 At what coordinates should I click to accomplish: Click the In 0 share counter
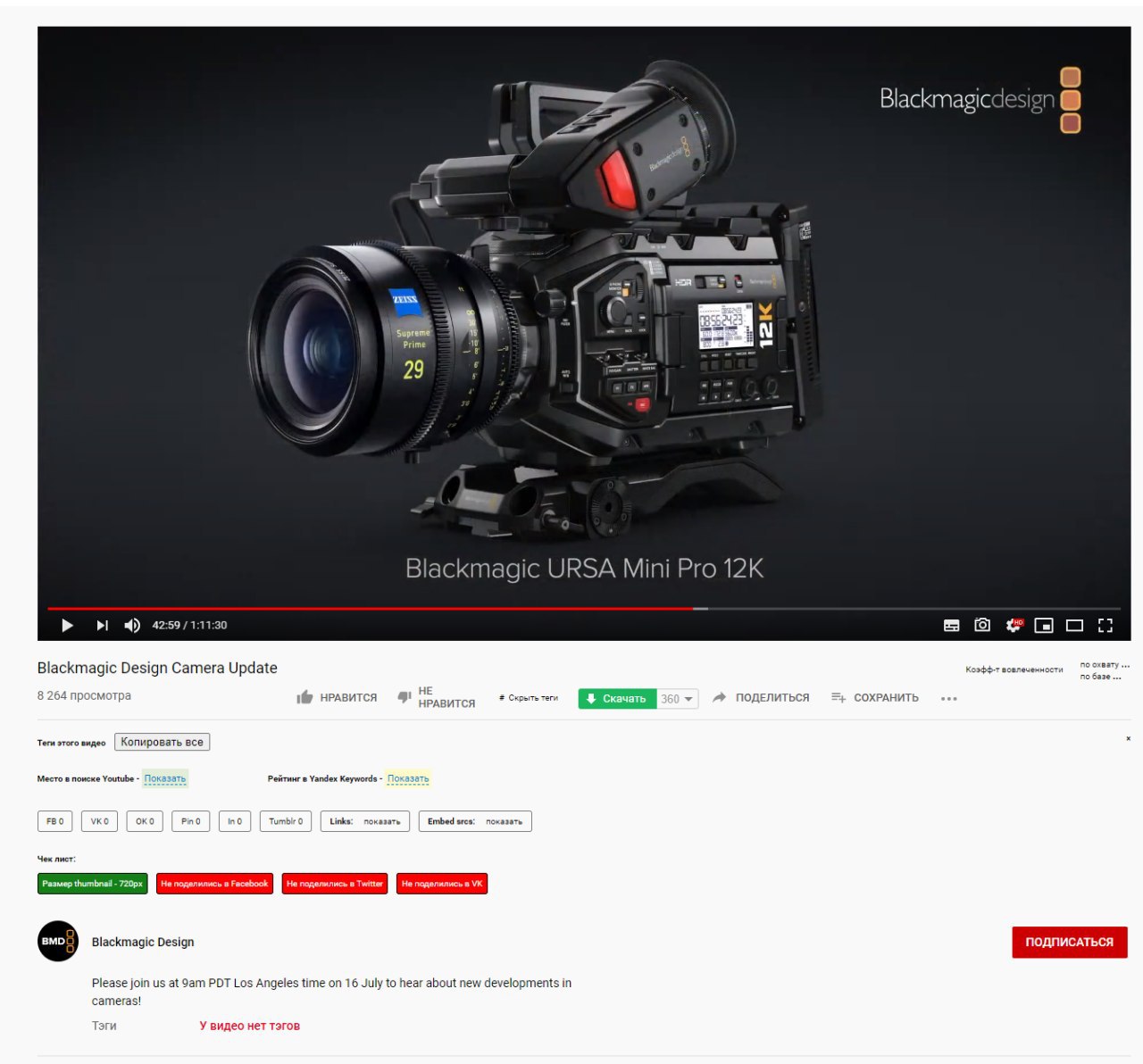(234, 821)
